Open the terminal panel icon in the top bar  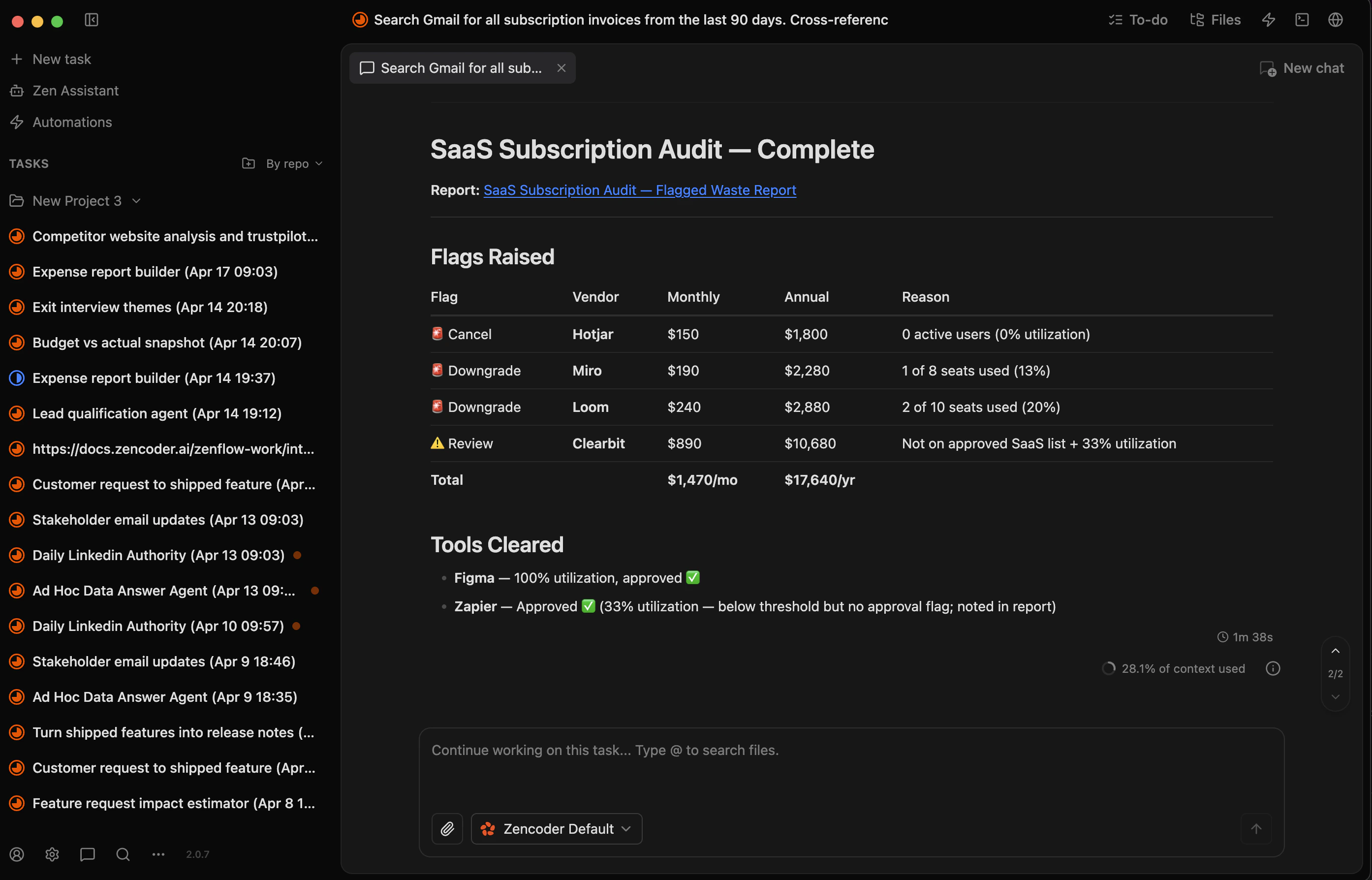coord(1302,20)
